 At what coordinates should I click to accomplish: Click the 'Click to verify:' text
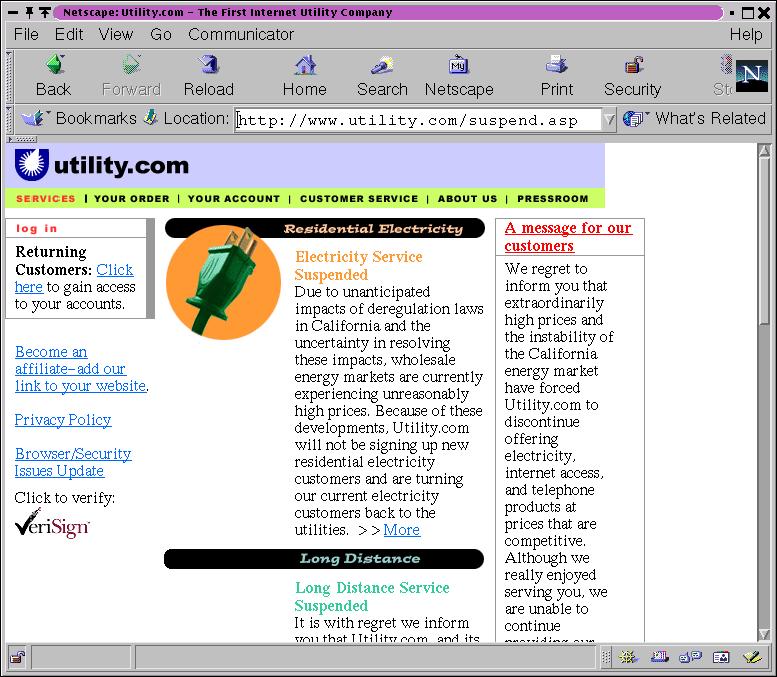[x=64, y=498]
